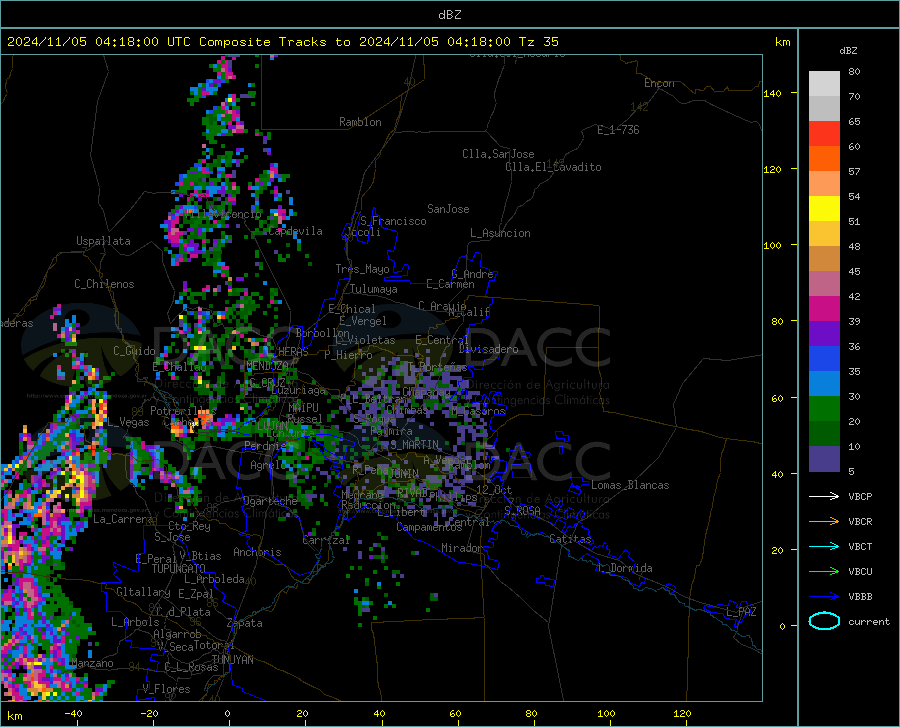Click the 'L_Dormida' map label
This screenshot has width=900, height=727.
(624, 568)
